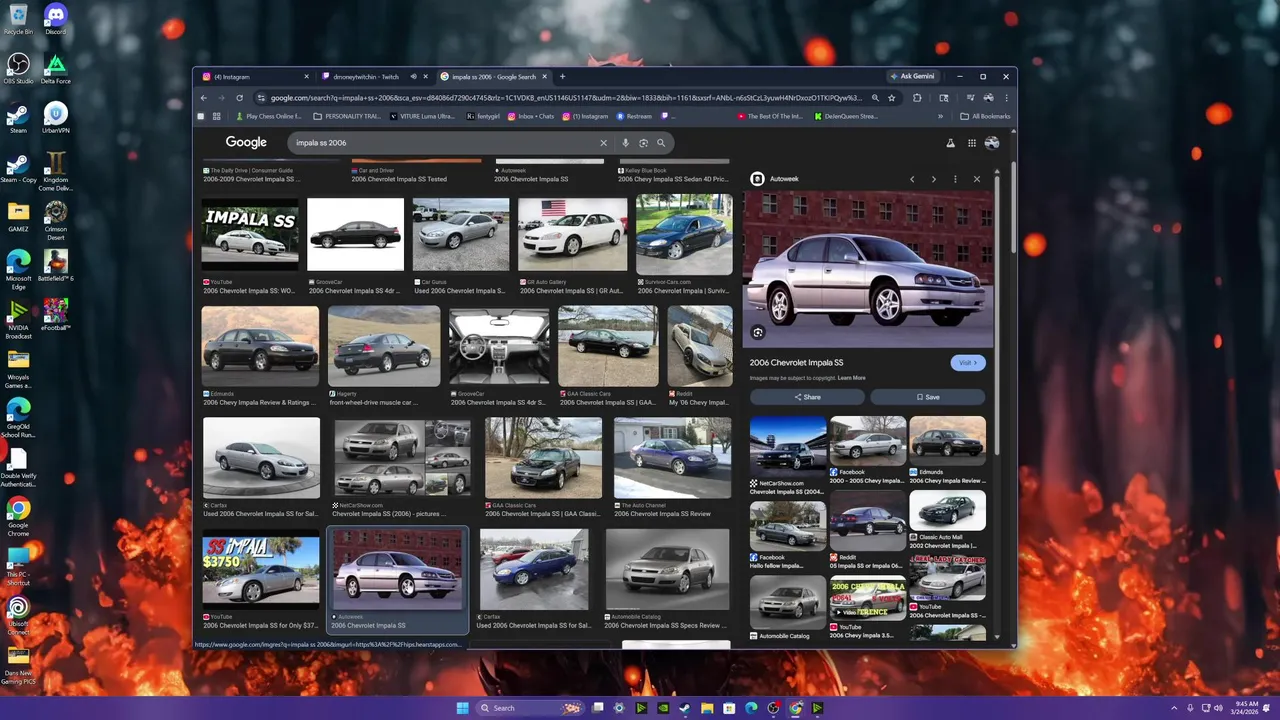
Task: Open the Chrome three-dot menu
Action: pyautogui.click(x=1007, y=98)
